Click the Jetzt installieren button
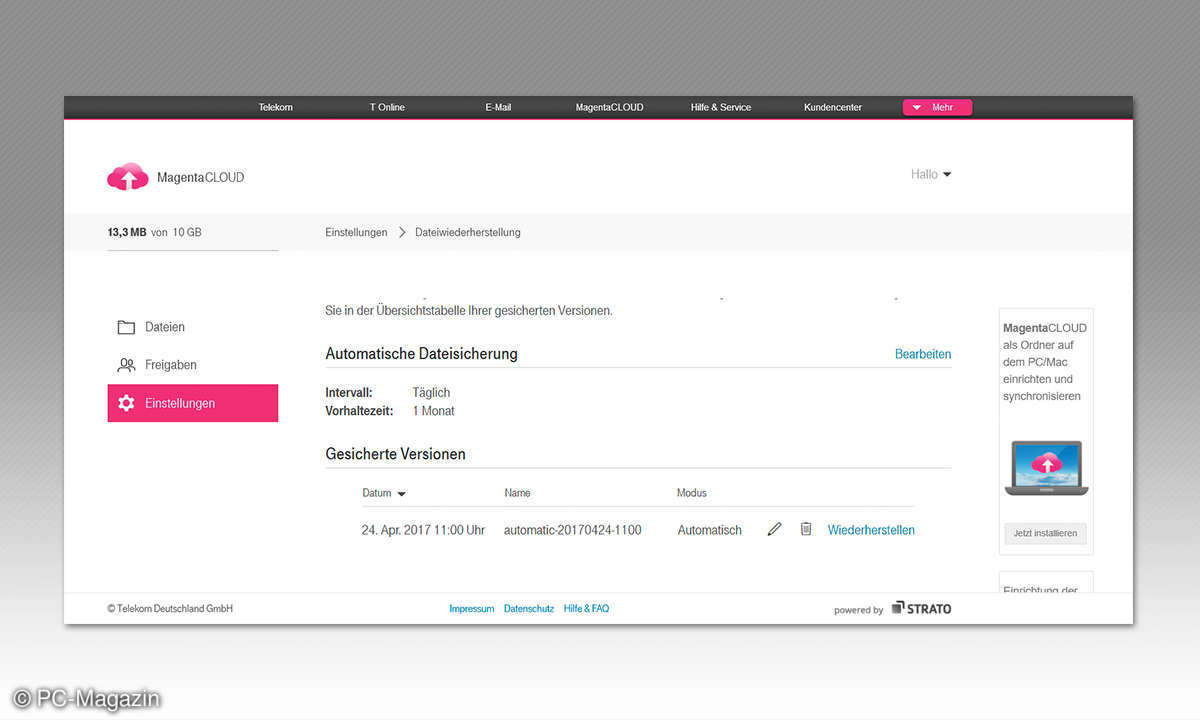The width and height of the screenshot is (1200, 720). [x=1046, y=533]
